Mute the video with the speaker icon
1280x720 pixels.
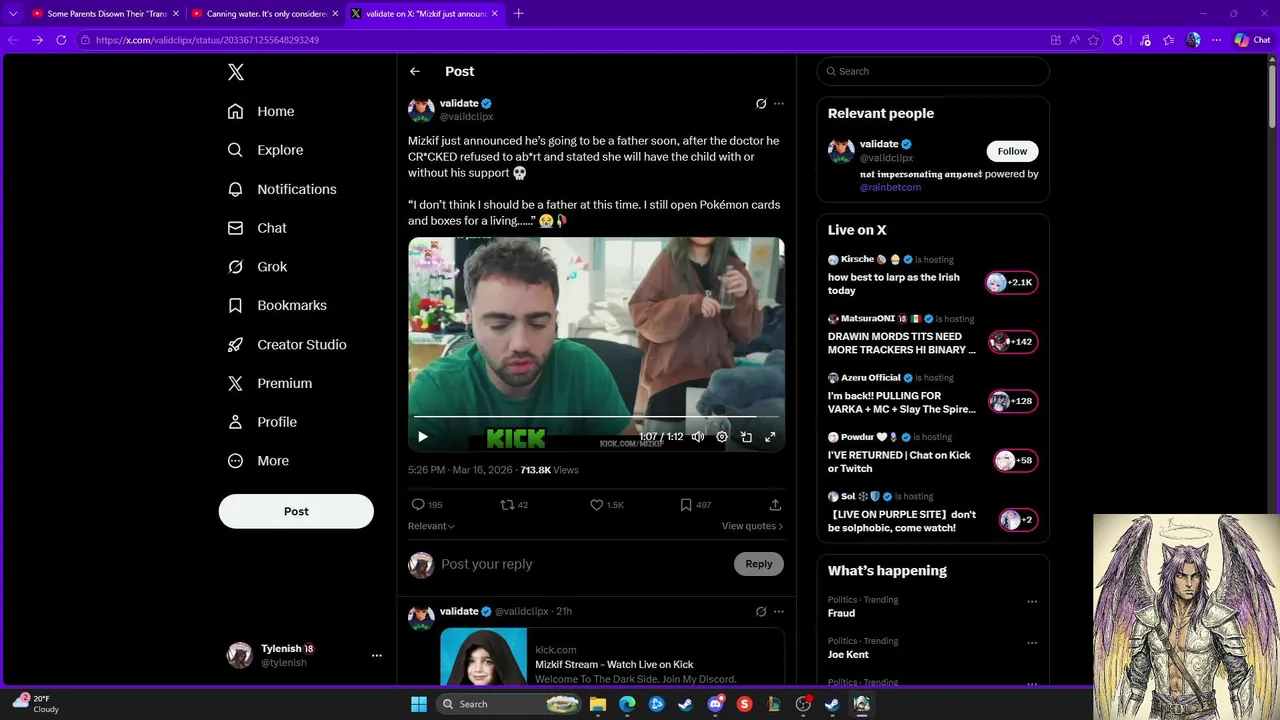[698, 437]
